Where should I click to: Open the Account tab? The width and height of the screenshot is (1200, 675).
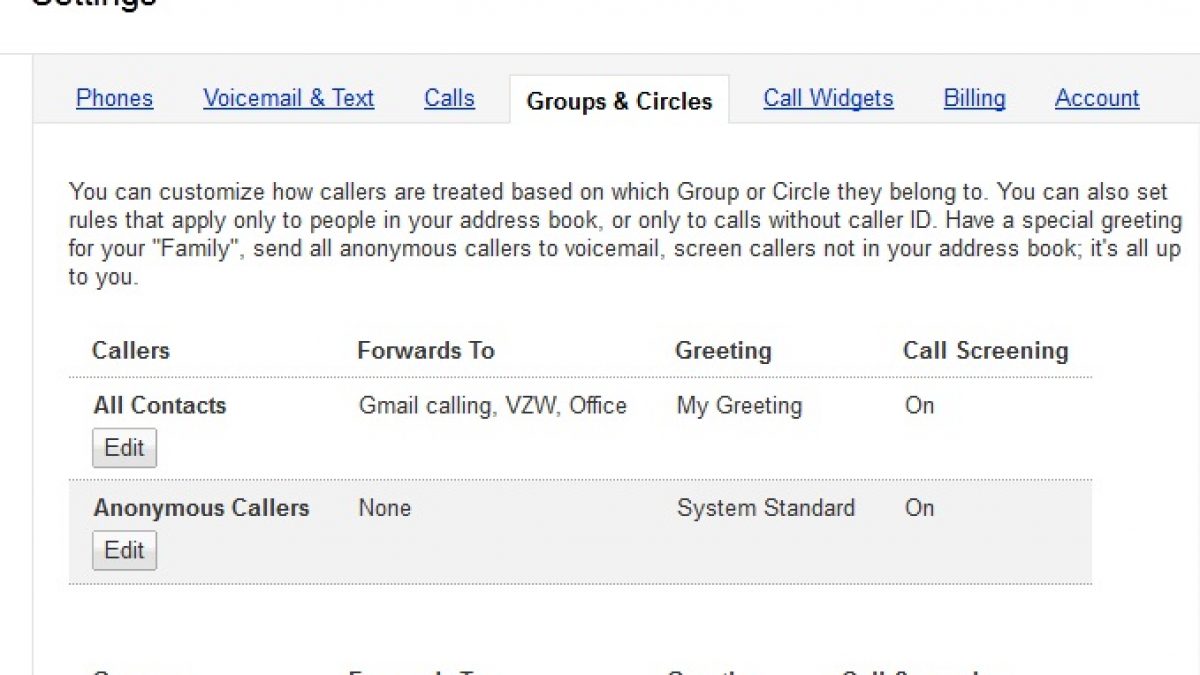pos(1097,98)
